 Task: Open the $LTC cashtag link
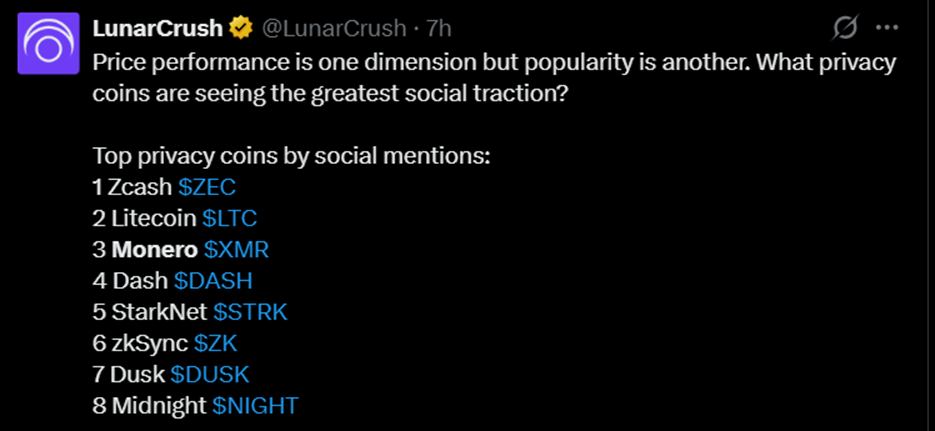236,218
